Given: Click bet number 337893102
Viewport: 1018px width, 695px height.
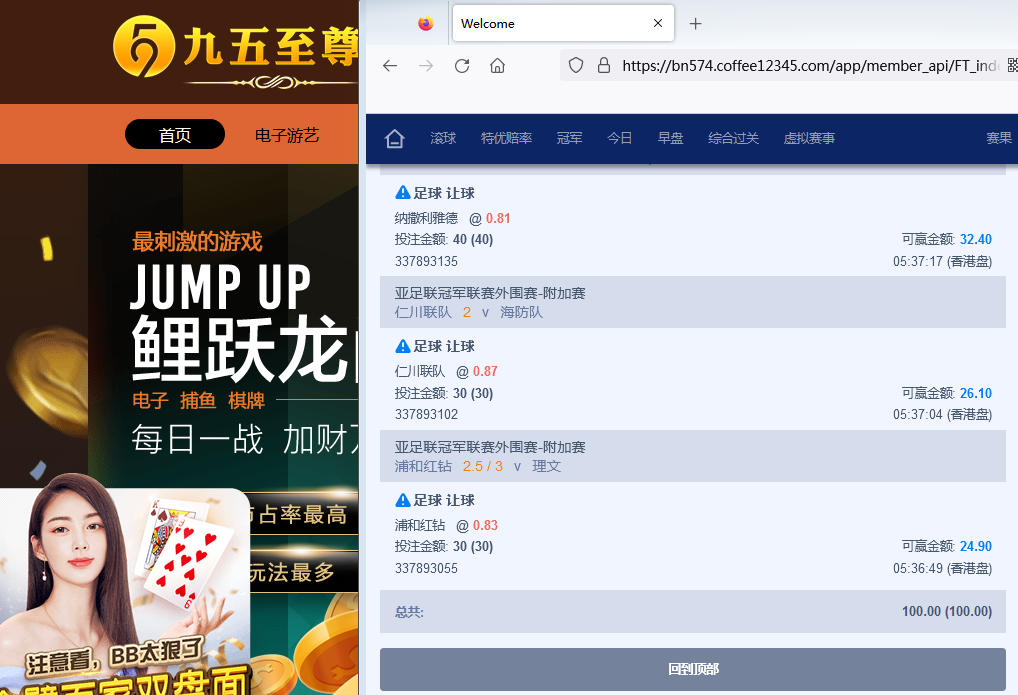Looking at the screenshot, I should point(426,414).
